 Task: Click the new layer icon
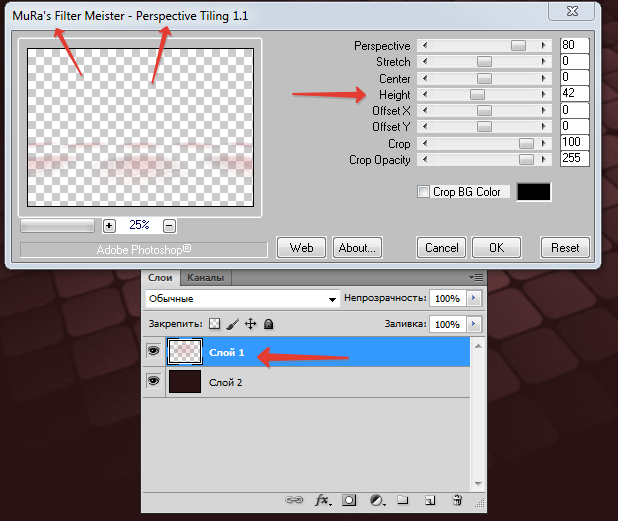tap(429, 499)
